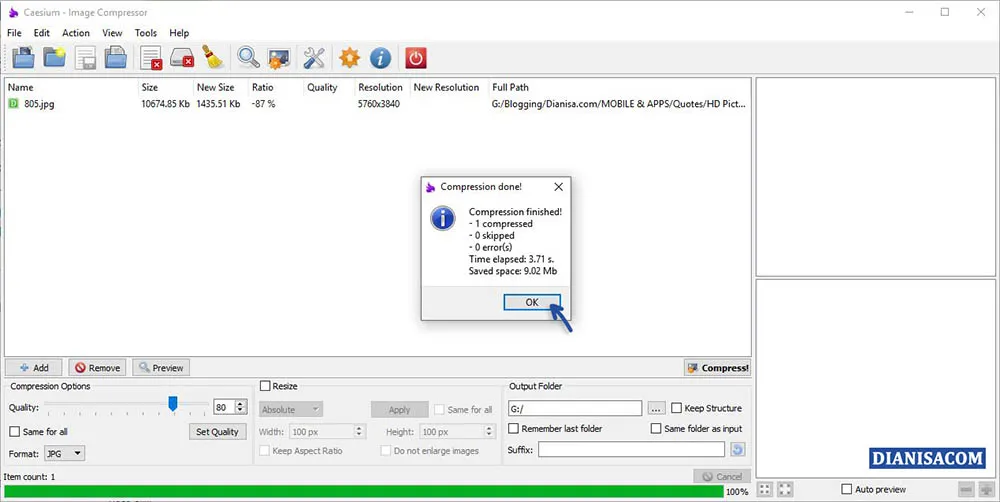Open the Action menu
Image resolution: width=1000 pixels, height=502 pixels.
click(76, 33)
